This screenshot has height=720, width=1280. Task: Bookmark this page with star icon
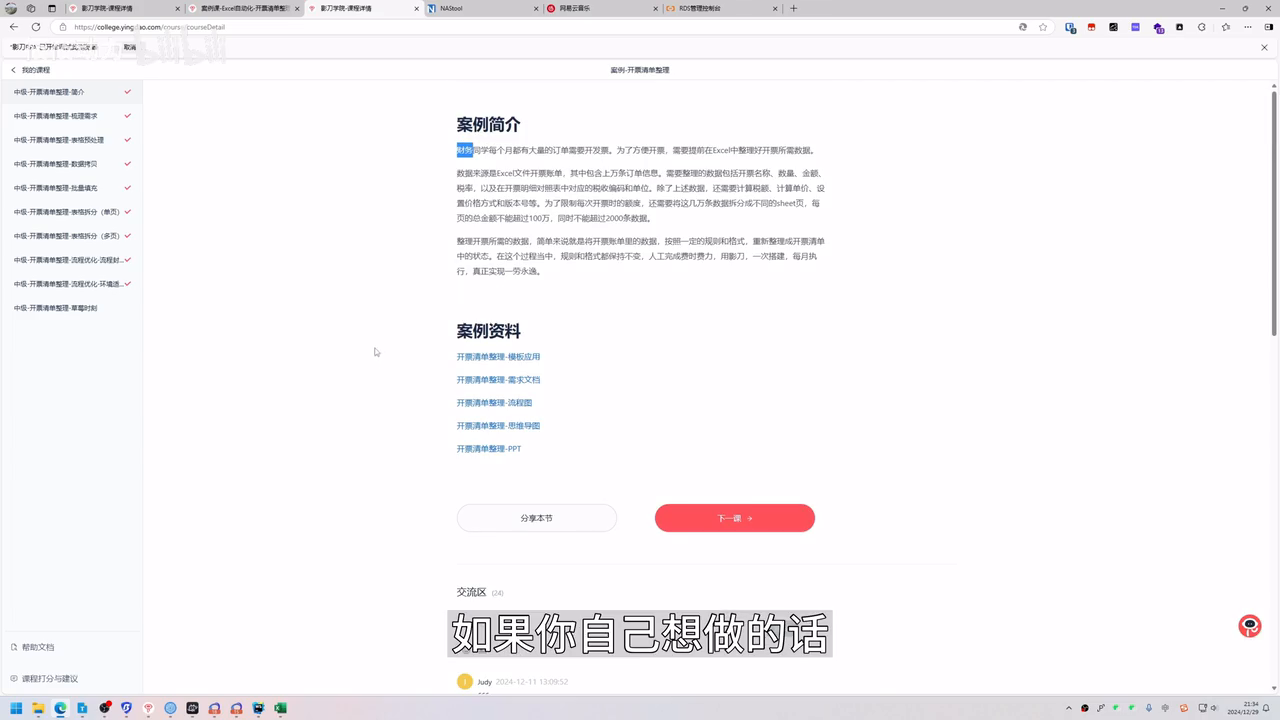pos(1043,27)
